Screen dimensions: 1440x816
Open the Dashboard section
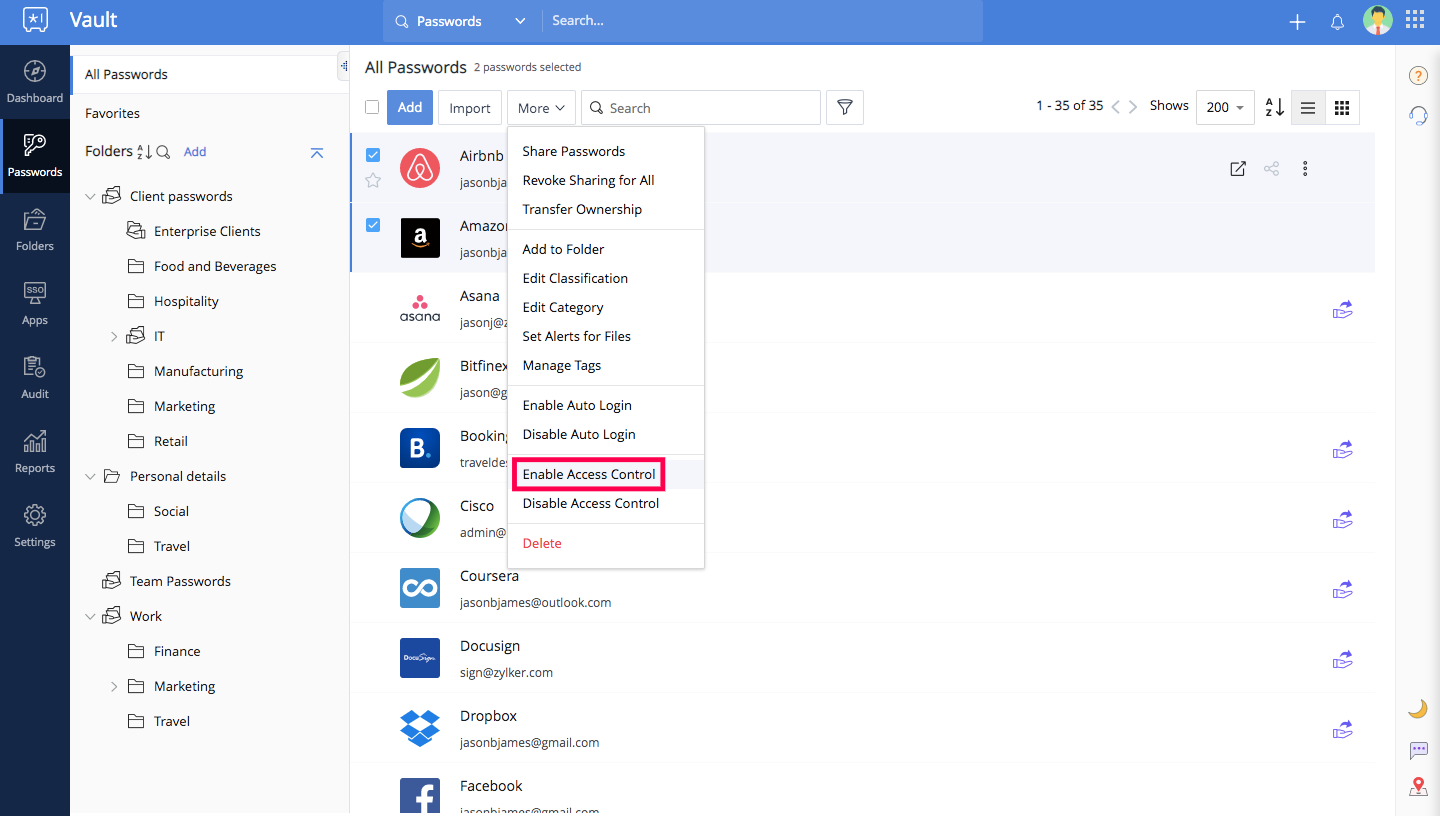tap(35, 82)
